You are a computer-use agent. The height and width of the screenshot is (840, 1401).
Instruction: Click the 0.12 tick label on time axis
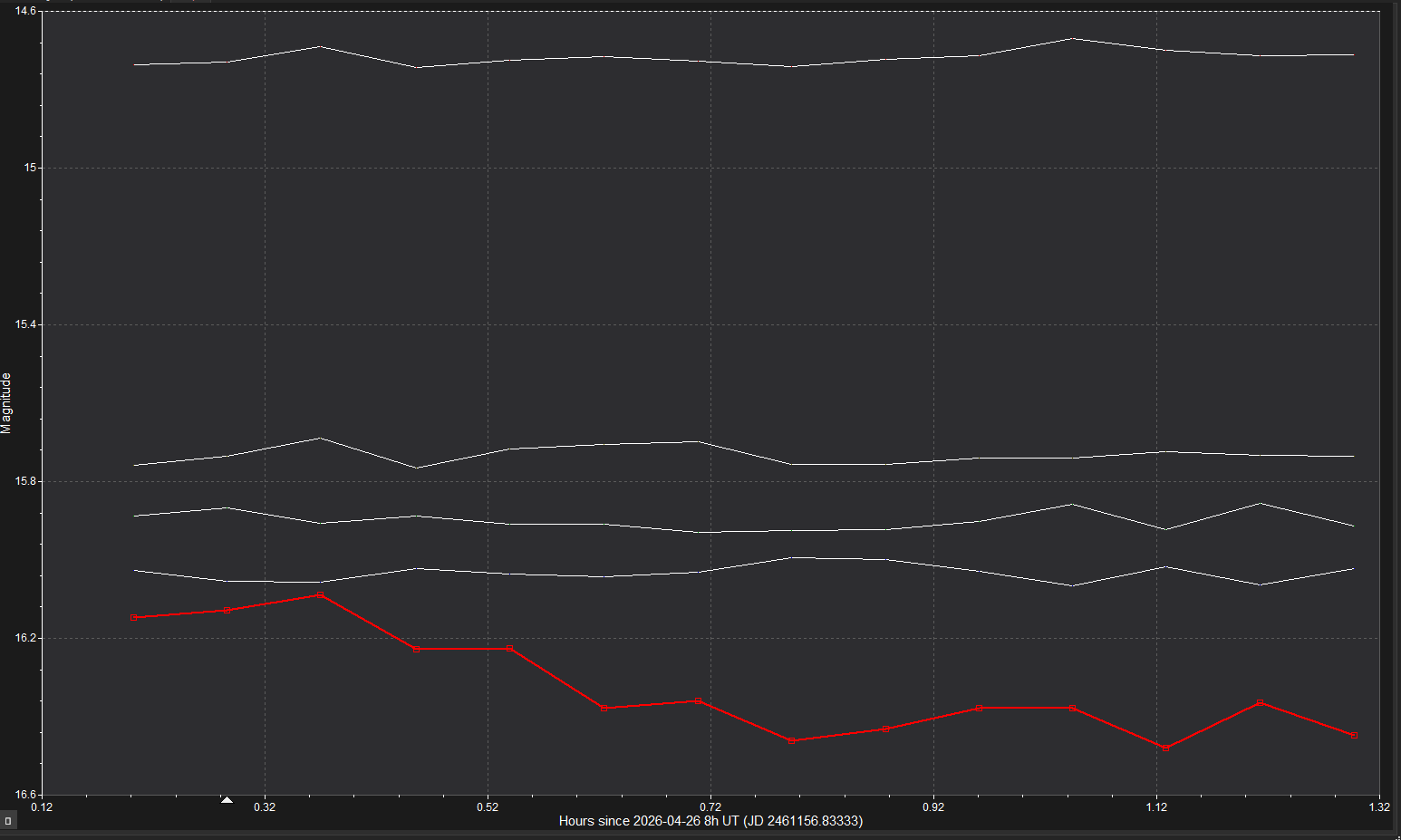coord(42,806)
